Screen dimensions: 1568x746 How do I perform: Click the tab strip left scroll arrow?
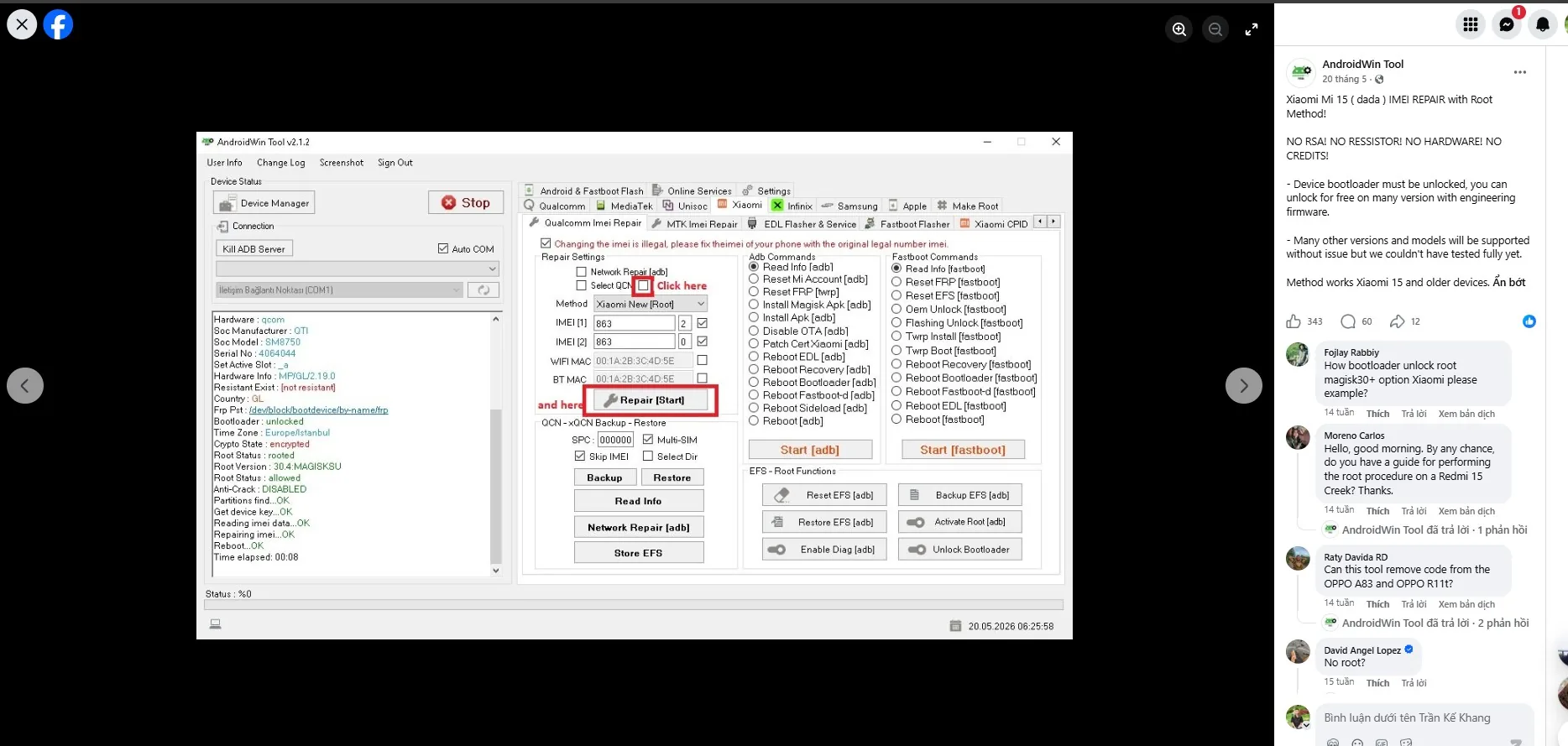(1041, 222)
